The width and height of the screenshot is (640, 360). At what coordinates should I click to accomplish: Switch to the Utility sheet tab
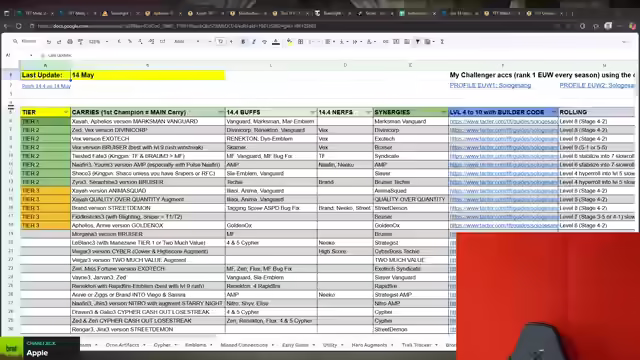pos(330,345)
